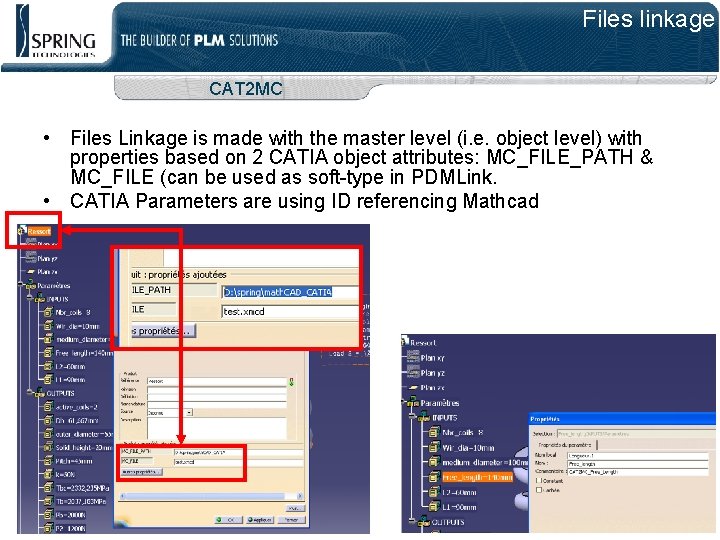720x540 pixels.
Task: Click Nbr_coils parameter icon in left tree
Action: [x=48, y=312]
